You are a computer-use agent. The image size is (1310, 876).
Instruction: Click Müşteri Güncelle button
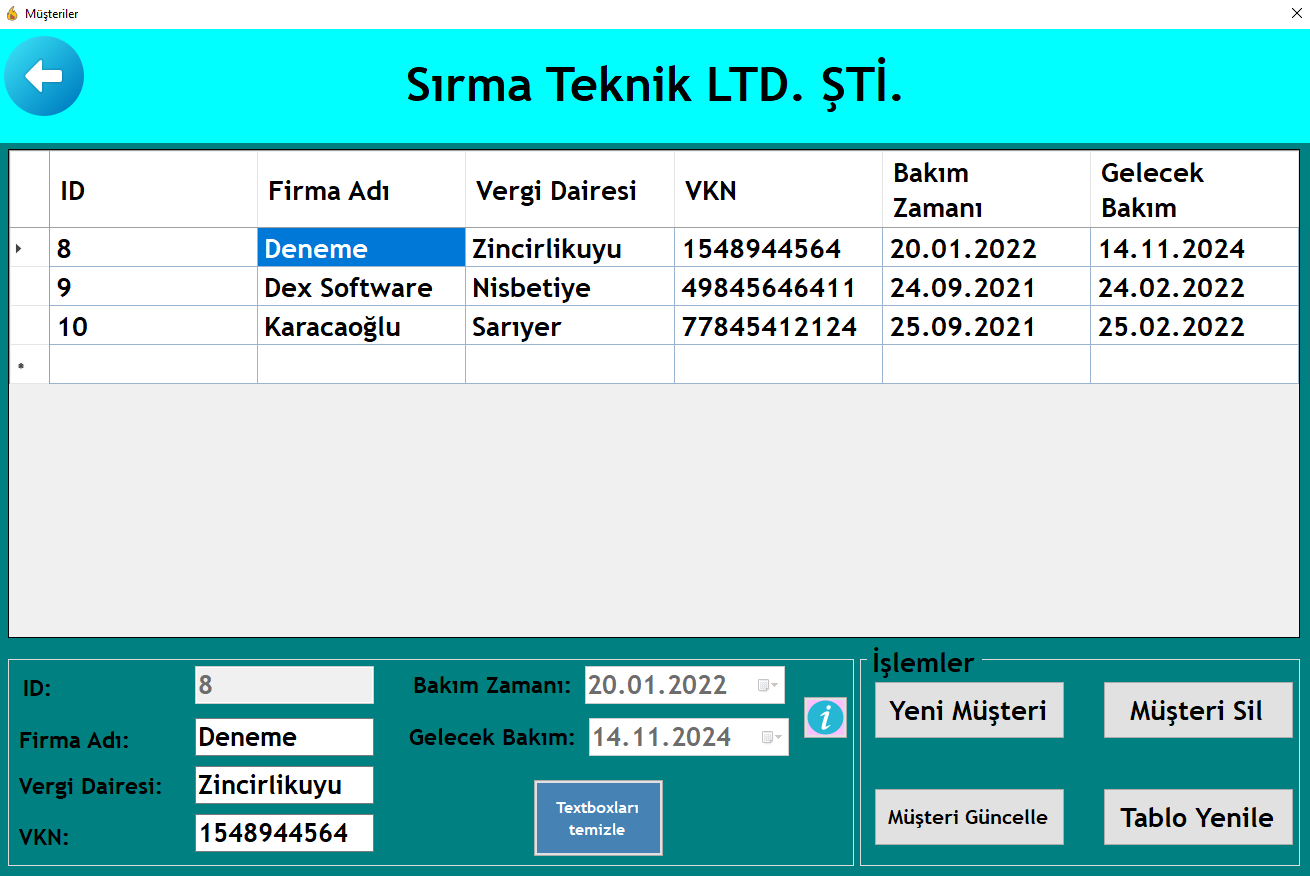(x=969, y=817)
